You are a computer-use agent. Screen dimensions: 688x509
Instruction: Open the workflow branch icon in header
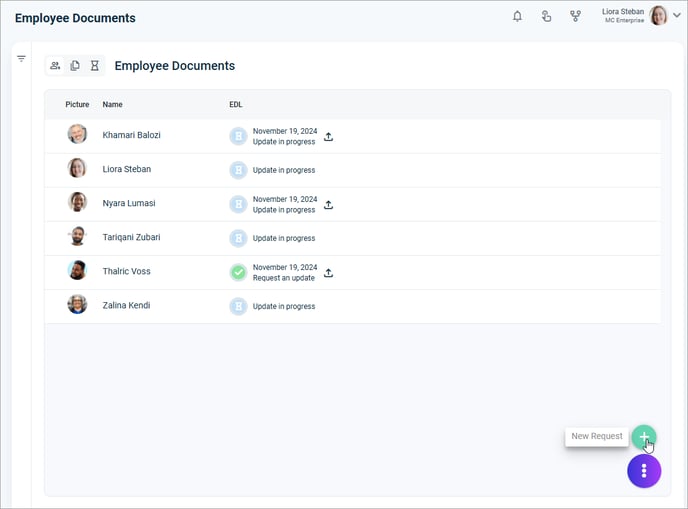pos(575,16)
